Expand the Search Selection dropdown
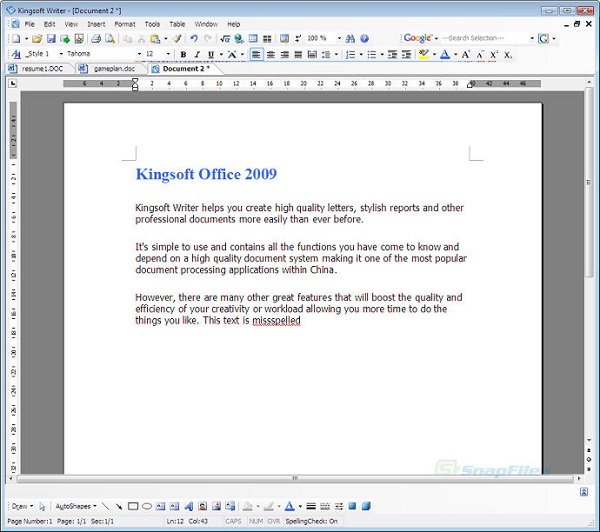The width and height of the screenshot is (600, 532). pos(532,38)
